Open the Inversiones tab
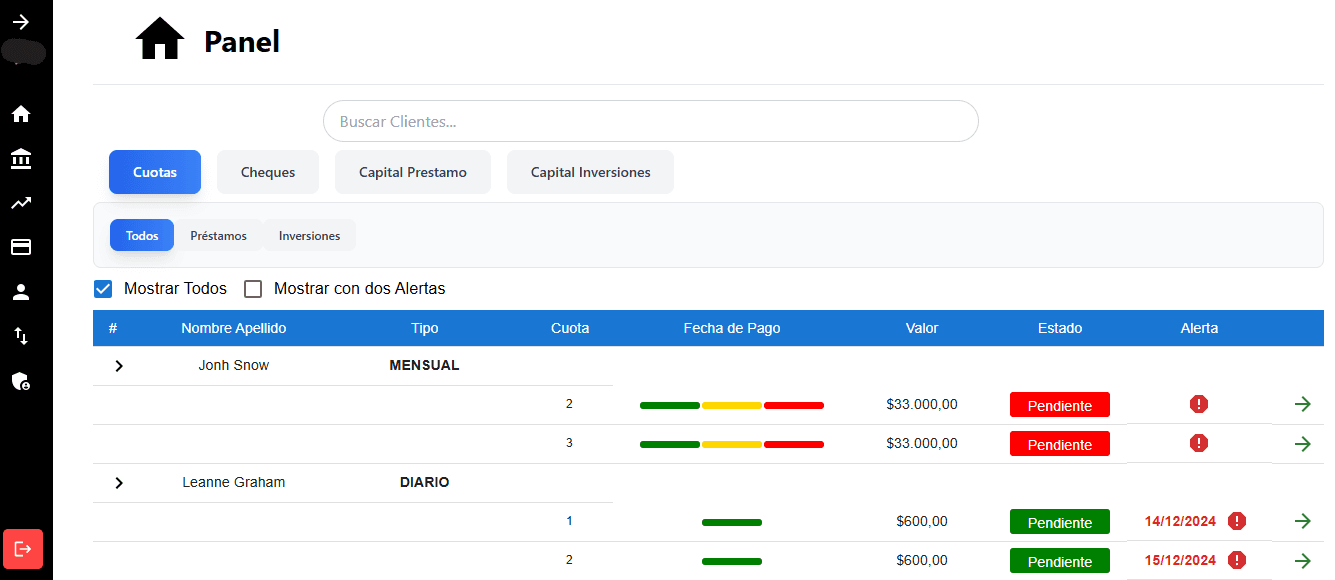The height and width of the screenshot is (580, 1335). pos(309,235)
